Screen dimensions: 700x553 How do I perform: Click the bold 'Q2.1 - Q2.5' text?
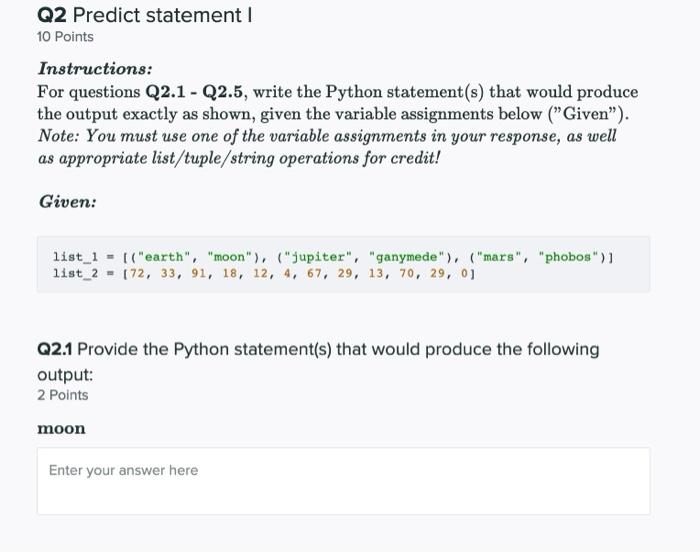(194, 92)
